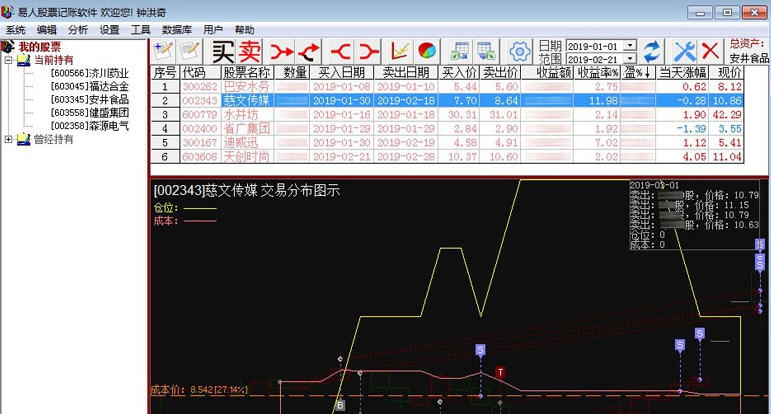Click the red and black merge arrow icon
The image size is (771, 414).
click(x=310, y=51)
